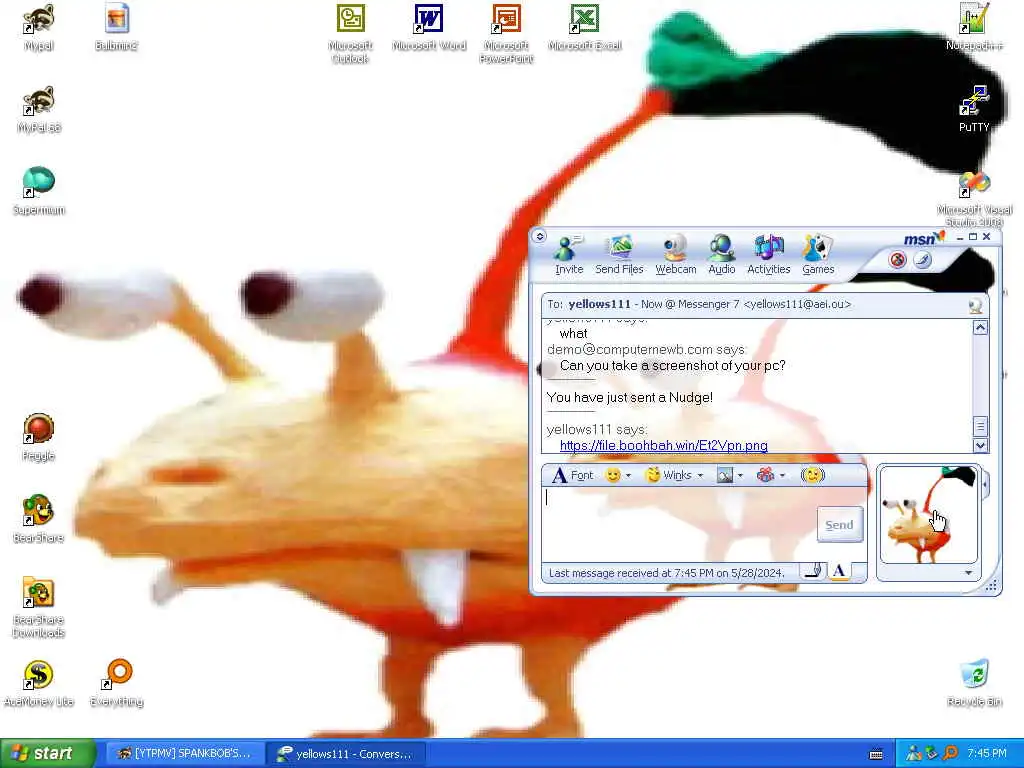Select the Microsoft PowerPoint desktop shortcut
The height and width of the screenshot is (768, 1024).
pos(506,34)
